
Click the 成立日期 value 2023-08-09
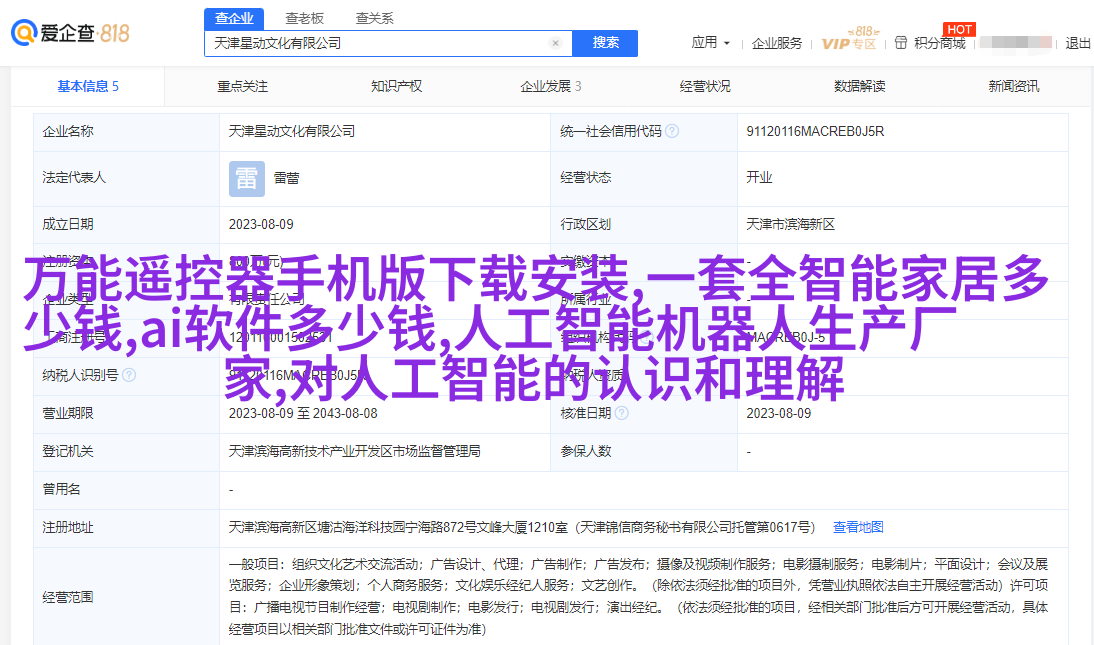261,225
